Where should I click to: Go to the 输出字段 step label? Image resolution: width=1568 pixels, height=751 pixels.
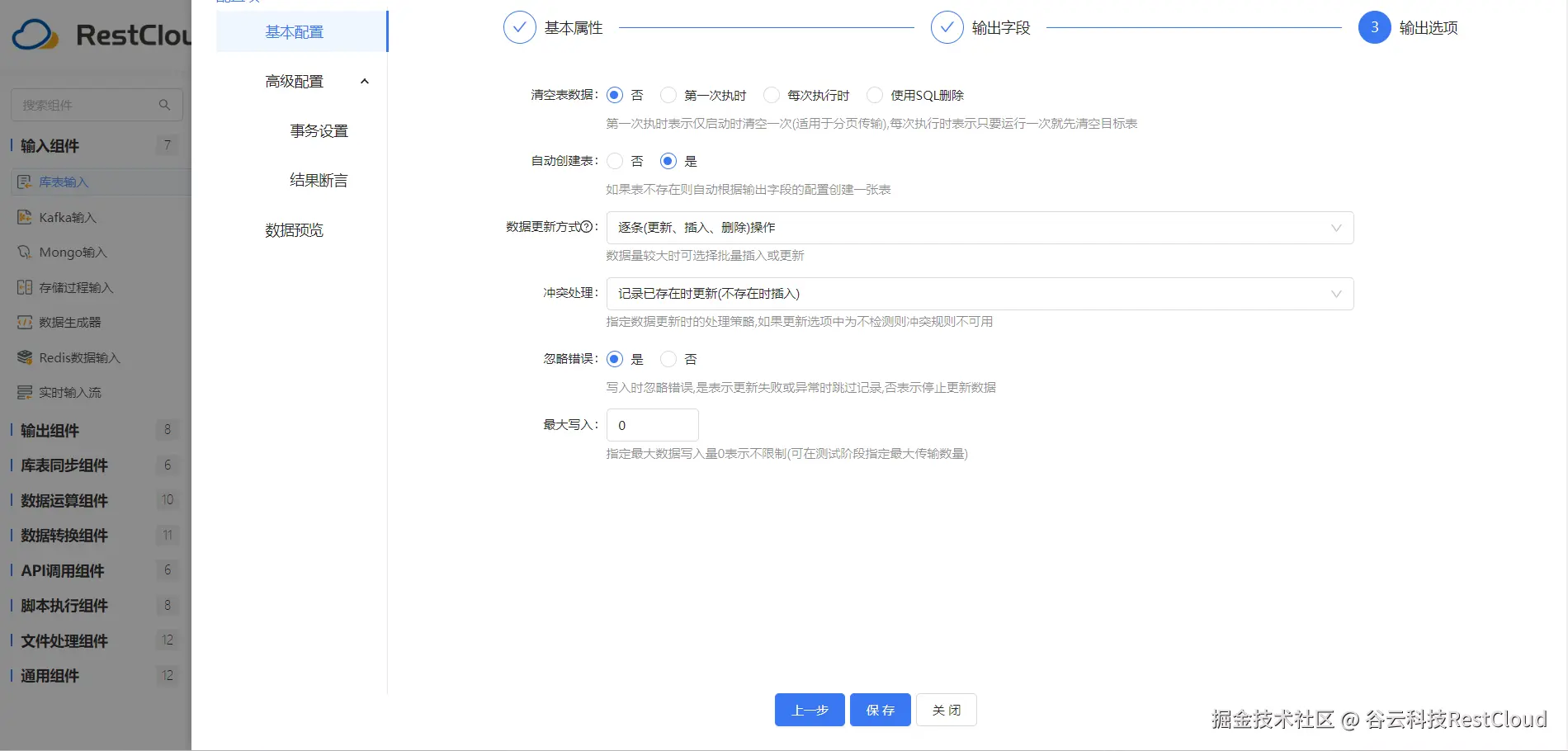pyautogui.click(x=1001, y=27)
